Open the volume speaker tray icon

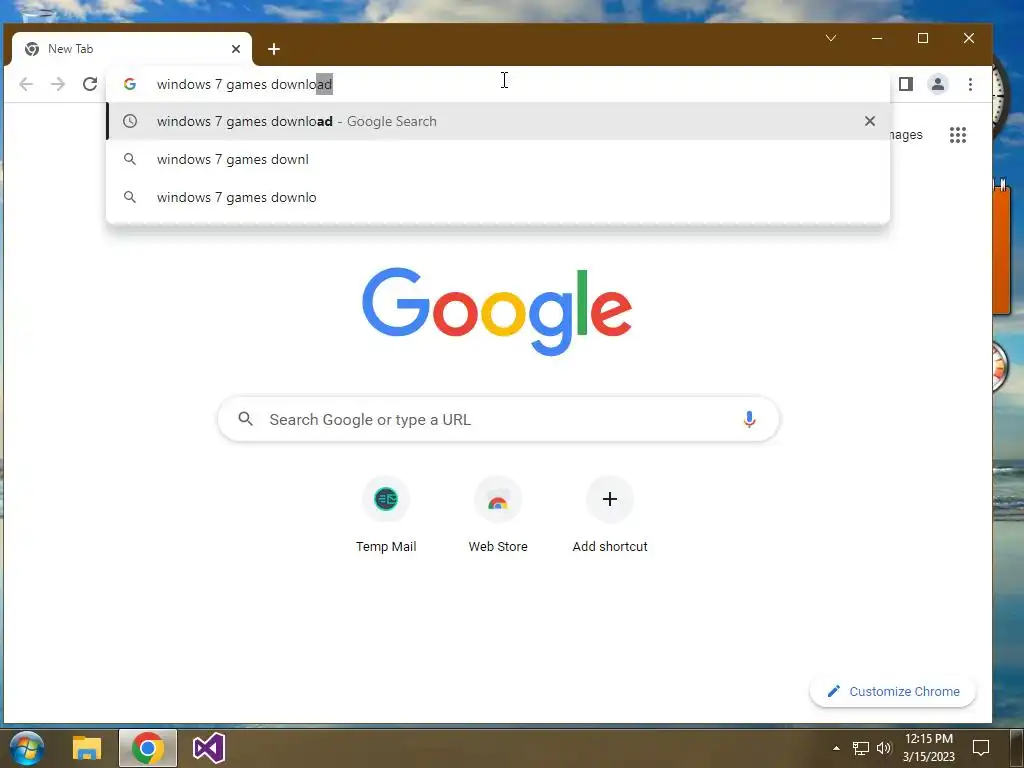[884, 748]
